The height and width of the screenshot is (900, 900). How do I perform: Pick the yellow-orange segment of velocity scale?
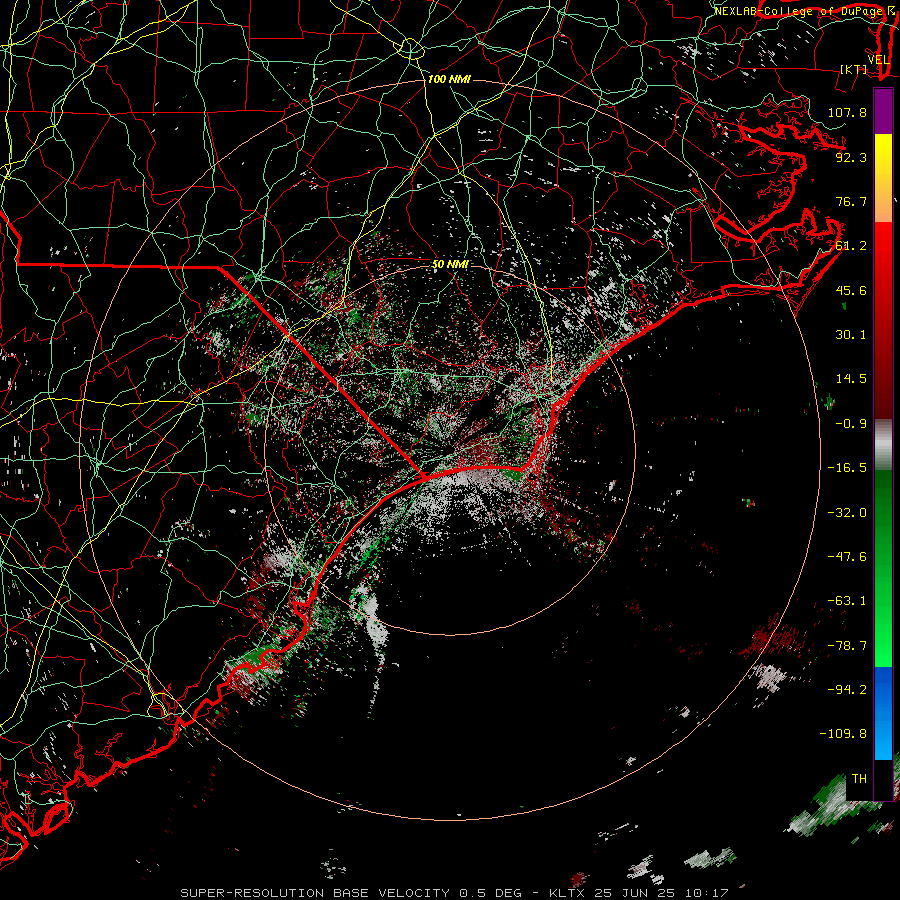(883, 178)
